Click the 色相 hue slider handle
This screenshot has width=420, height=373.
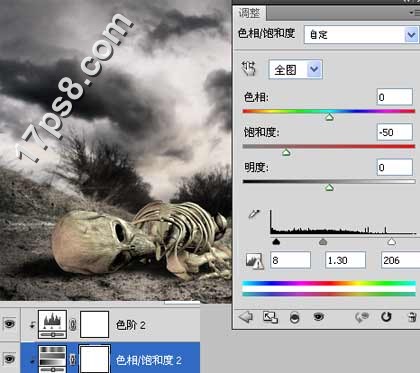click(329, 117)
